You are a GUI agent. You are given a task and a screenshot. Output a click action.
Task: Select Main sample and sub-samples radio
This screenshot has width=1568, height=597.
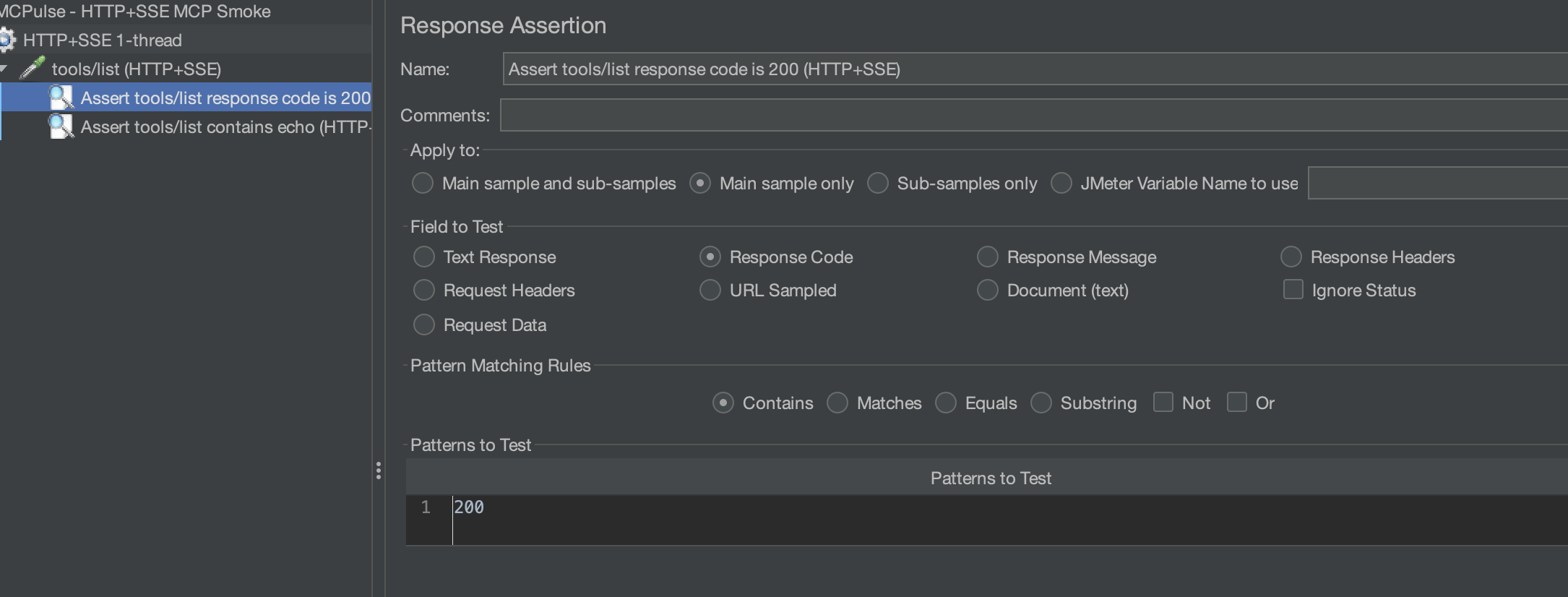coord(423,183)
